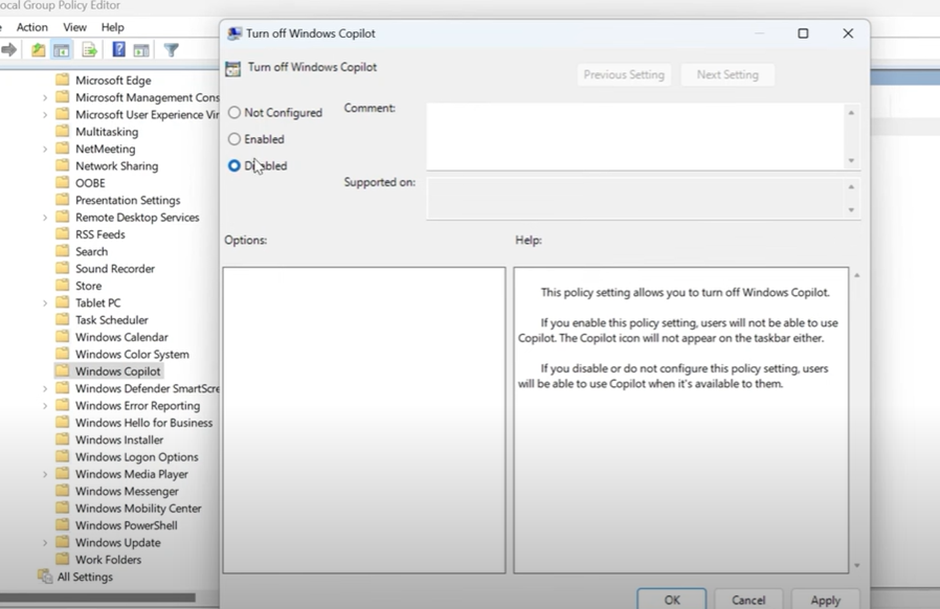Open Help using the blue question mark icon
Viewport: 940px width, 609px height.
[116, 49]
